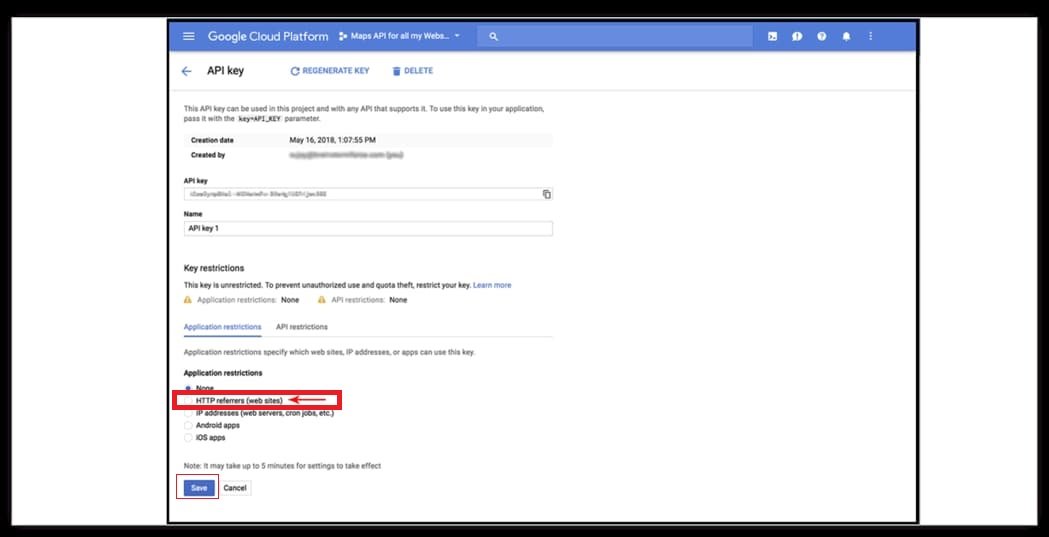This screenshot has width=1049, height=537.
Task: Click the 'Key restrictions' heading
Action: click(214, 268)
